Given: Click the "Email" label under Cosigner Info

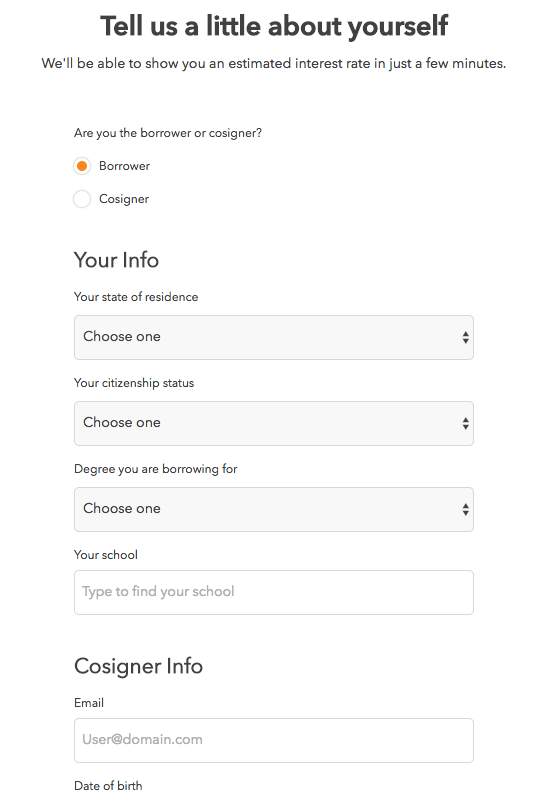Looking at the screenshot, I should (x=89, y=703).
